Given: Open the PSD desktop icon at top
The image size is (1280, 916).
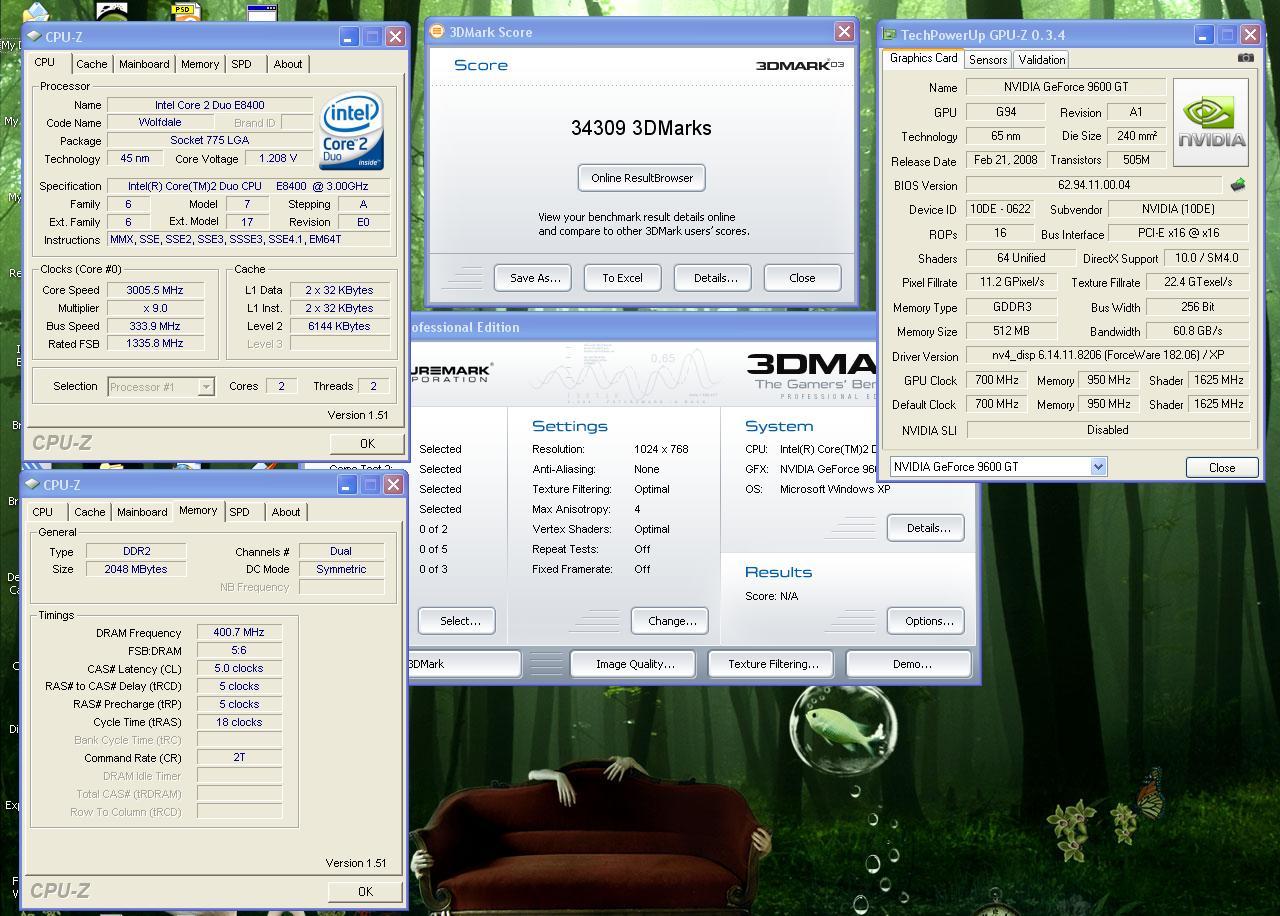Looking at the screenshot, I should (184, 11).
